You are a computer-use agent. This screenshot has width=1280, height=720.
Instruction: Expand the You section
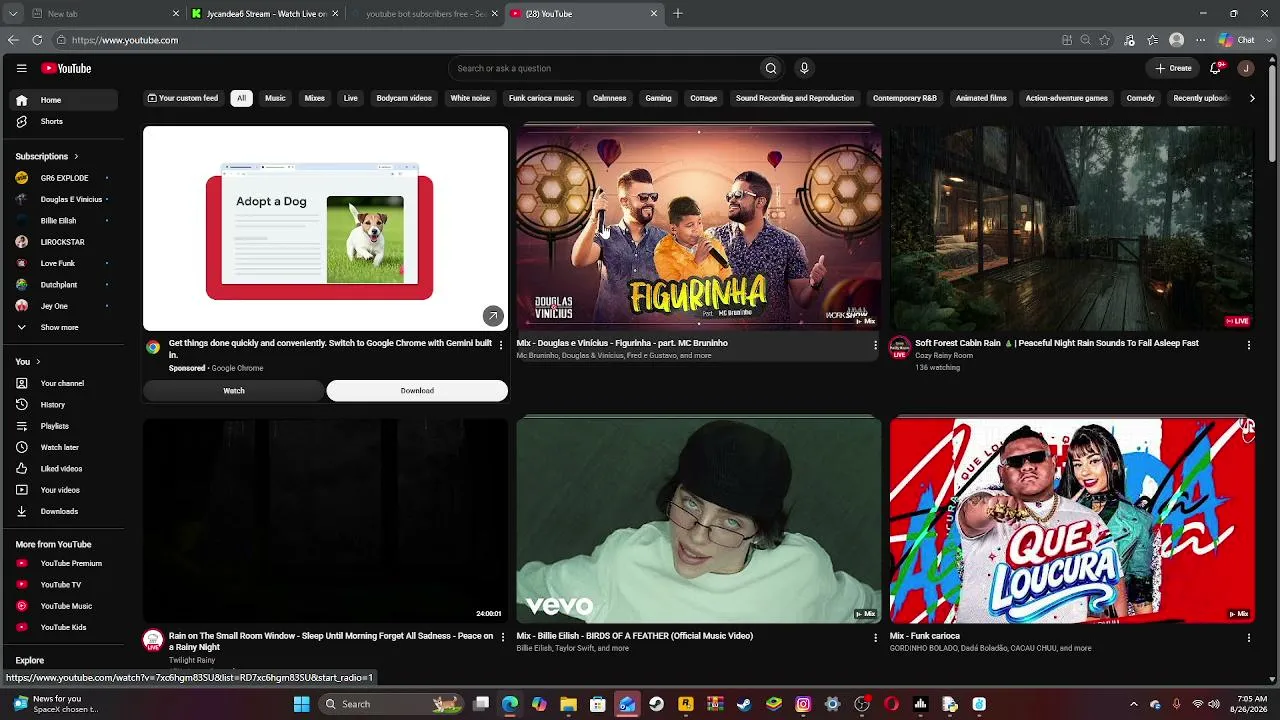coord(28,361)
